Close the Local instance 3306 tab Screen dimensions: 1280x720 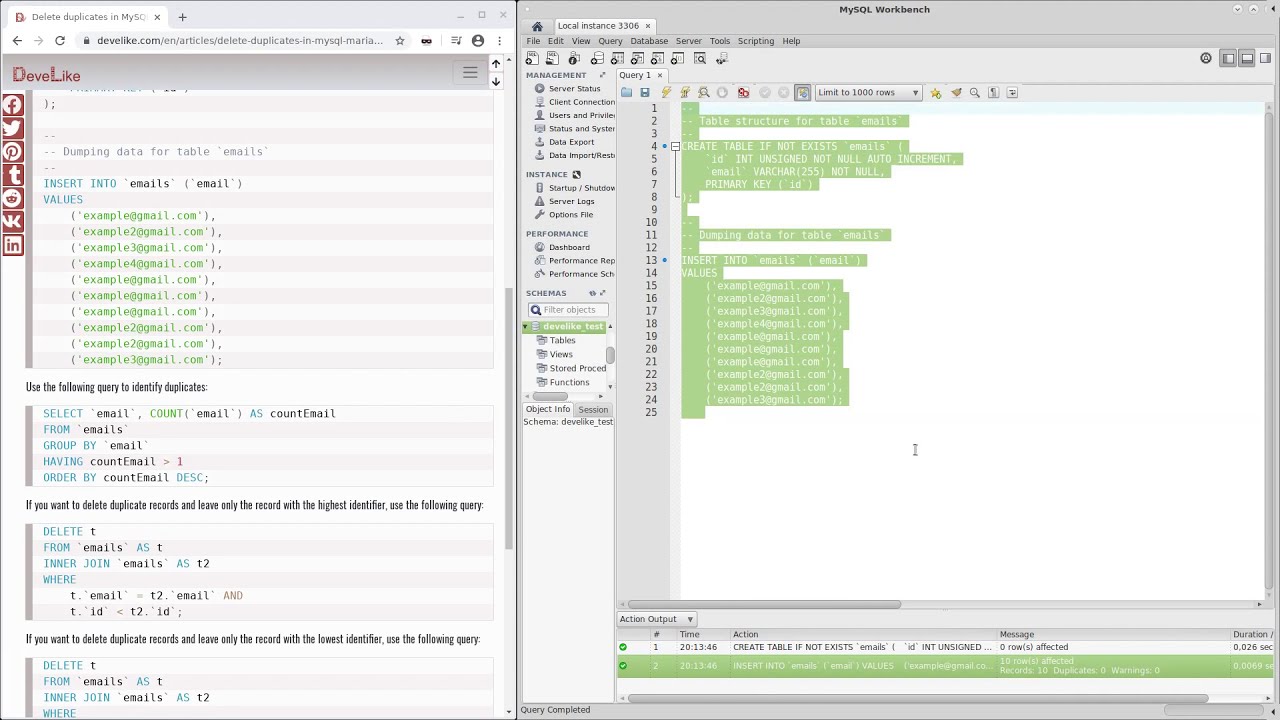point(648,26)
